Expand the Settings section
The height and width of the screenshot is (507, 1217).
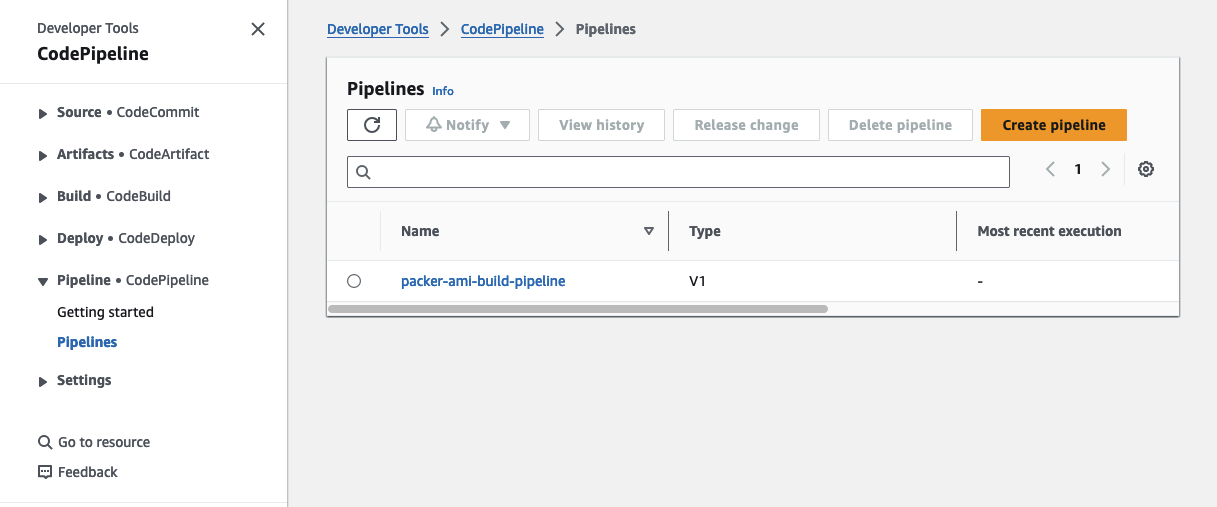43,381
